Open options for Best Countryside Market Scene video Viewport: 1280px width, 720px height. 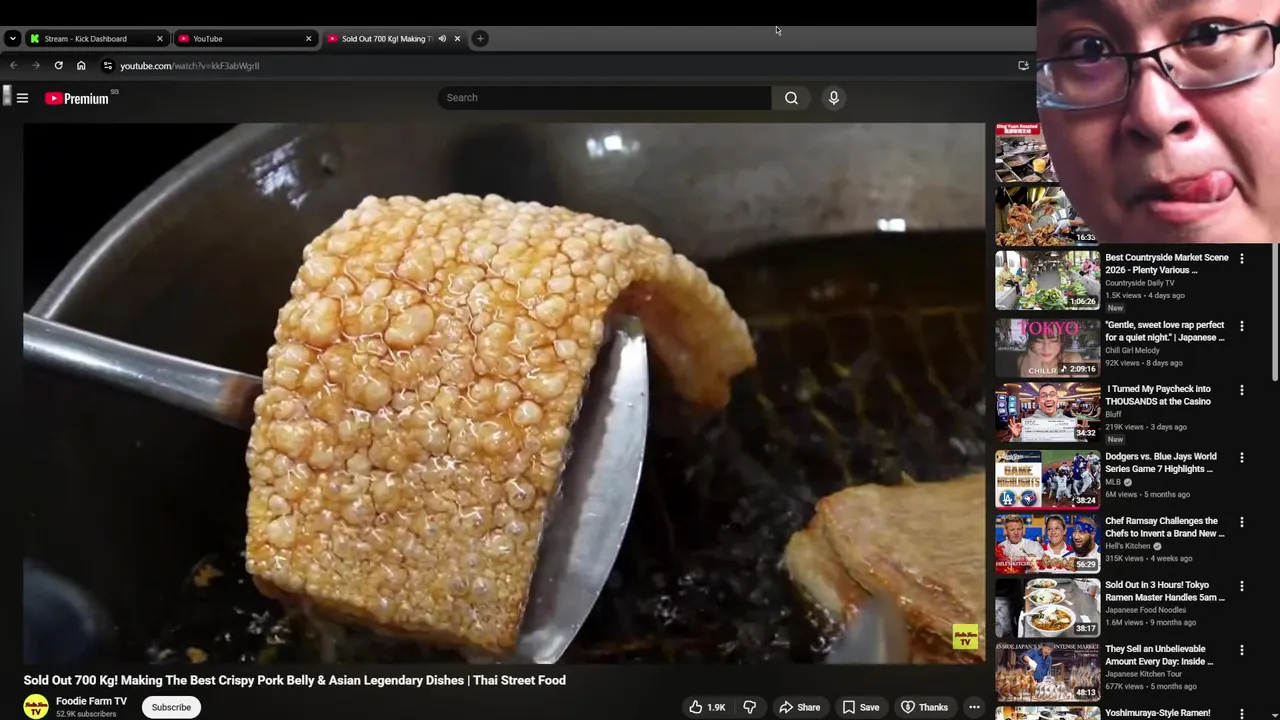(x=1242, y=258)
